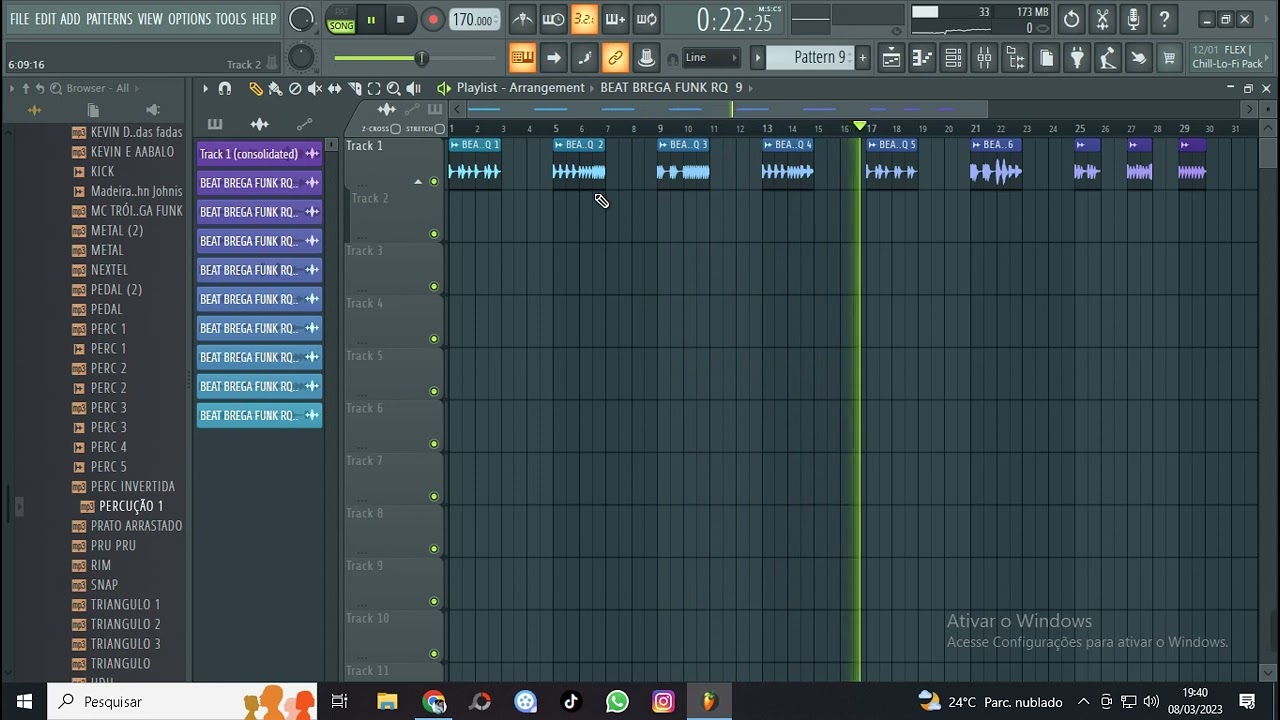Screen dimensions: 1280x720
Task: Expand TRIANGULO 1 folder in browser
Action: 79,605
